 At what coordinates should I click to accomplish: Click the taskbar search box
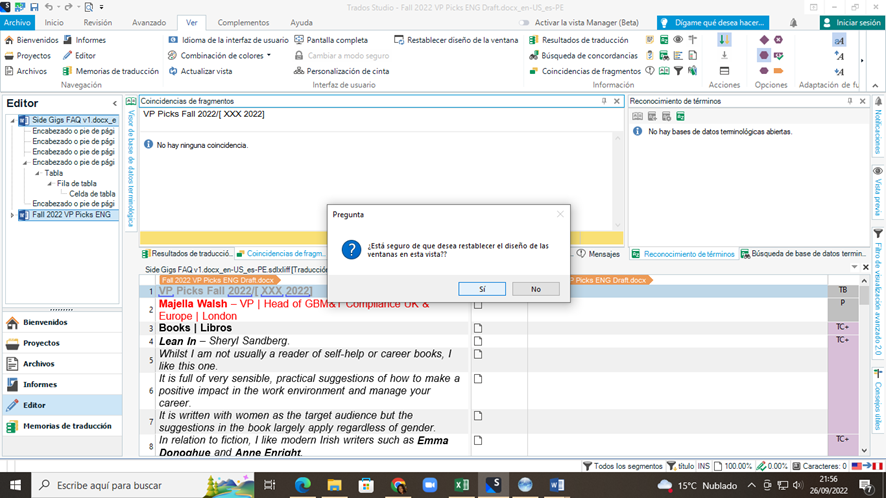pos(142,485)
